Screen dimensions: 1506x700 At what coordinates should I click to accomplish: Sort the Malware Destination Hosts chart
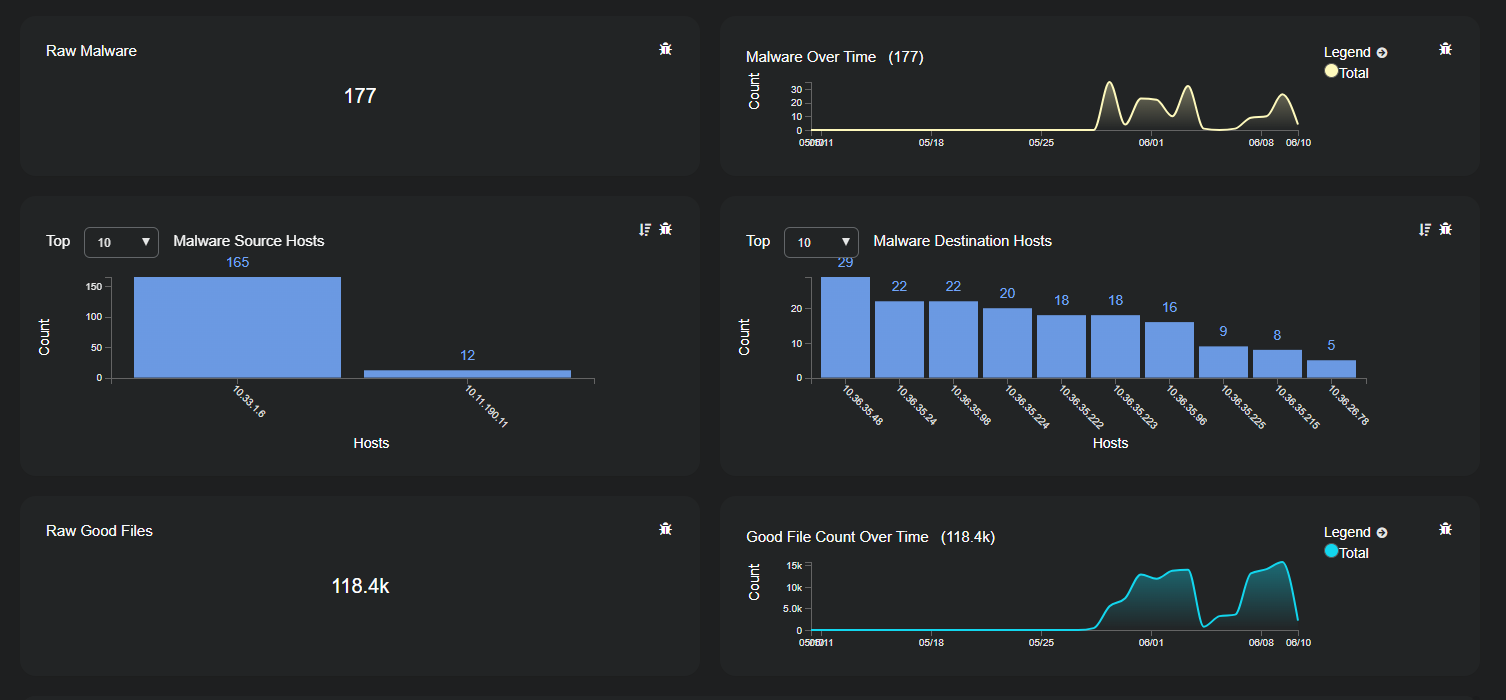coord(1424,229)
